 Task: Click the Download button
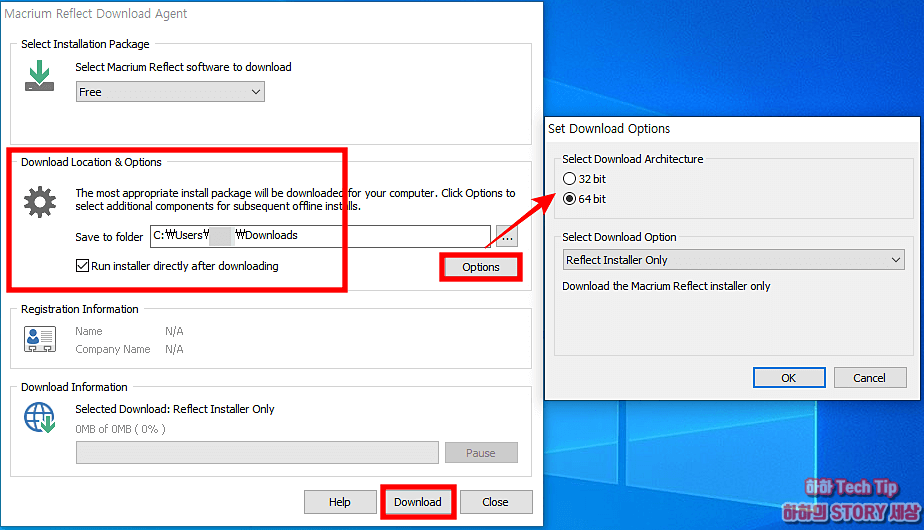(418, 502)
